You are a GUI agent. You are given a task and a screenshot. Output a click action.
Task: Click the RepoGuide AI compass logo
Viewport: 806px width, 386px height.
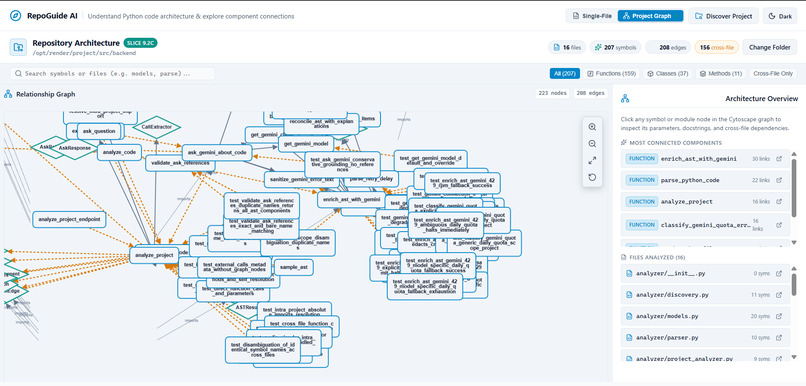click(x=15, y=16)
